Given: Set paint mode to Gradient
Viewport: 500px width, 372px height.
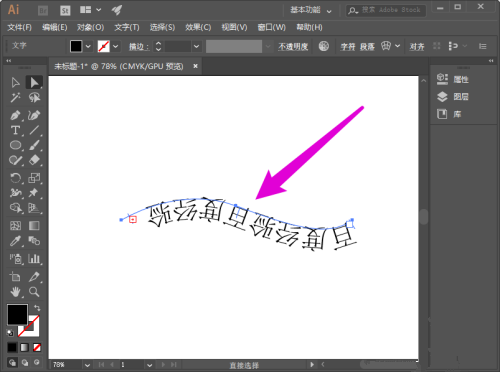Looking at the screenshot, I should pos(25,348).
